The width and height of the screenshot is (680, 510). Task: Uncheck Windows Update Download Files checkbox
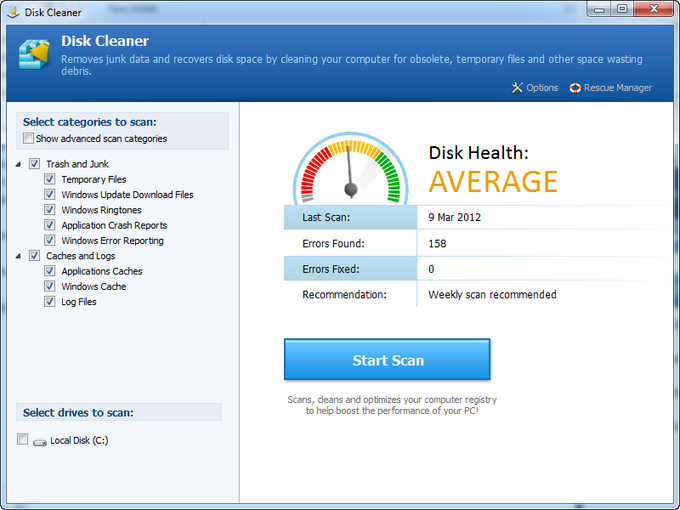[x=50, y=195]
